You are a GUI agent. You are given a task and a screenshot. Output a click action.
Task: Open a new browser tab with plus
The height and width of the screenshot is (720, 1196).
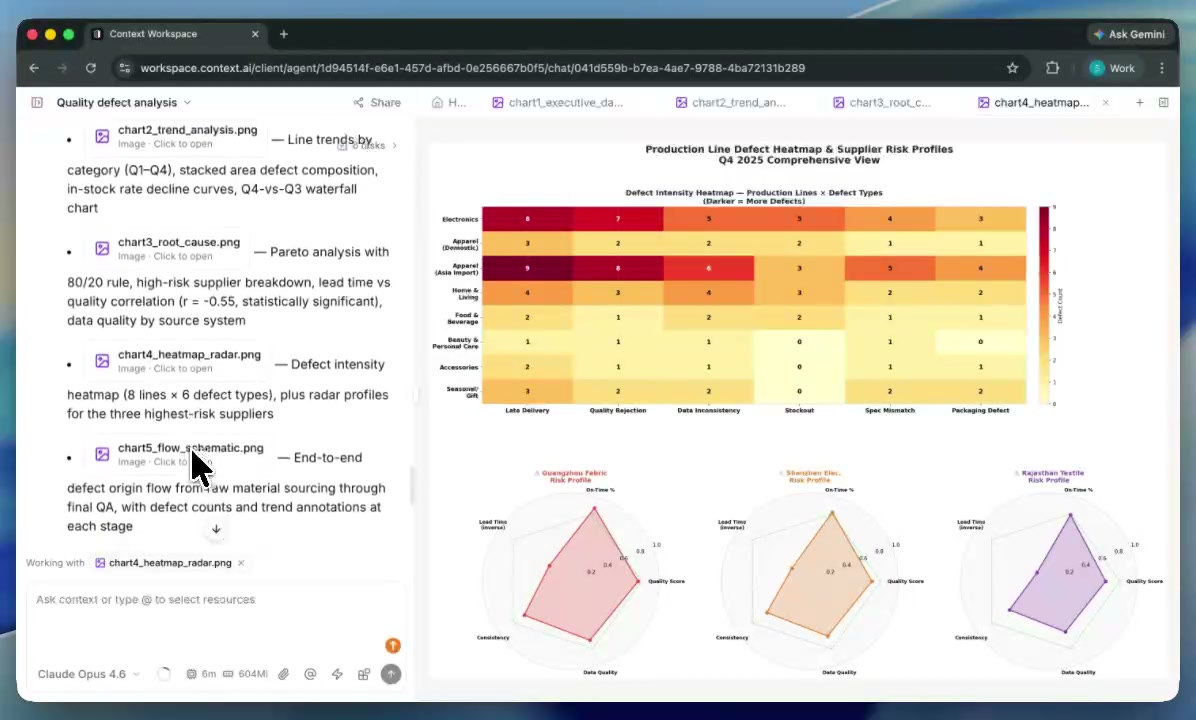[284, 34]
